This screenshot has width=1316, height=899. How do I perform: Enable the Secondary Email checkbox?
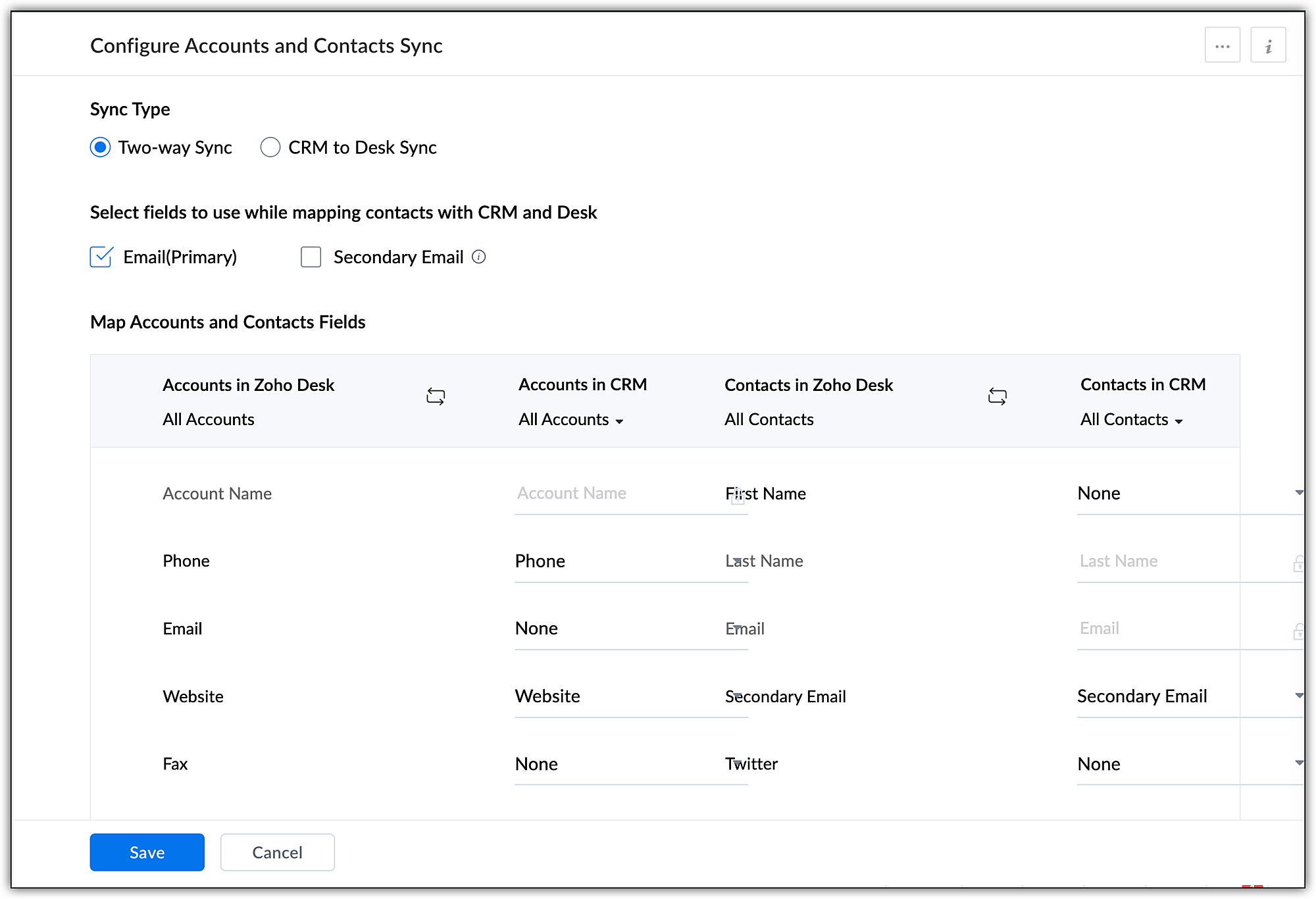[x=311, y=257]
